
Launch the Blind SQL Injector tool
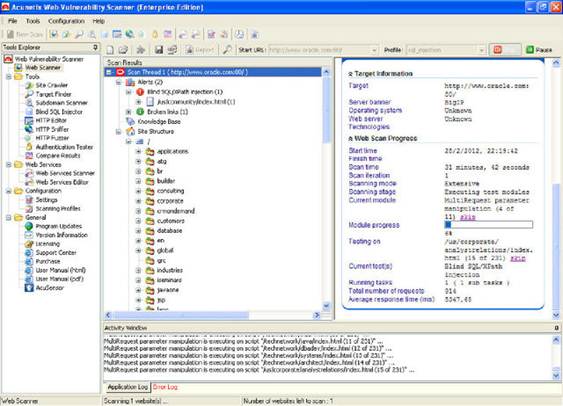coord(59,112)
